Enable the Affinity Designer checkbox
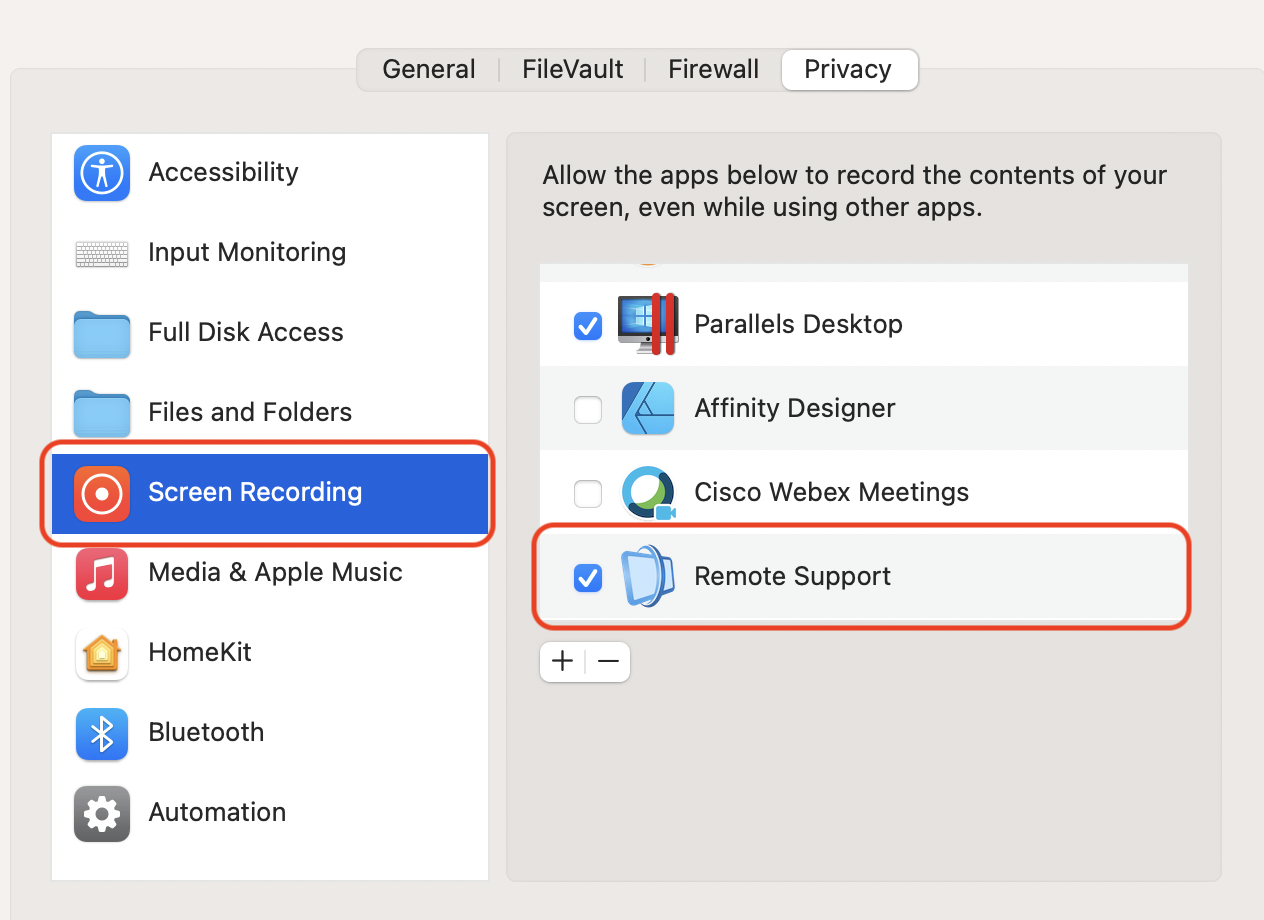Image resolution: width=1264 pixels, height=920 pixels. pos(588,410)
